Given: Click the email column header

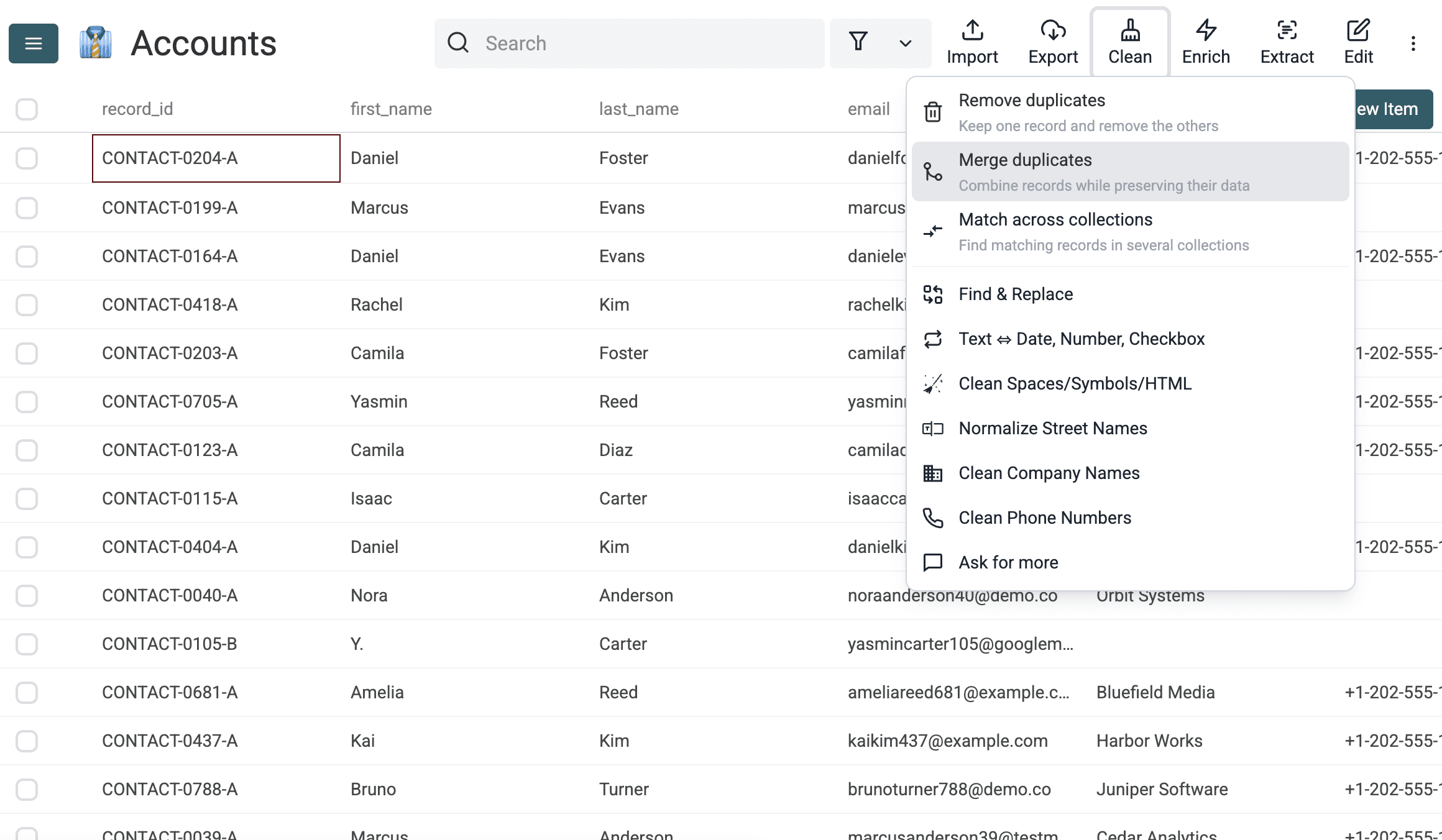Looking at the screenshot, I should (x=869, y=109).
